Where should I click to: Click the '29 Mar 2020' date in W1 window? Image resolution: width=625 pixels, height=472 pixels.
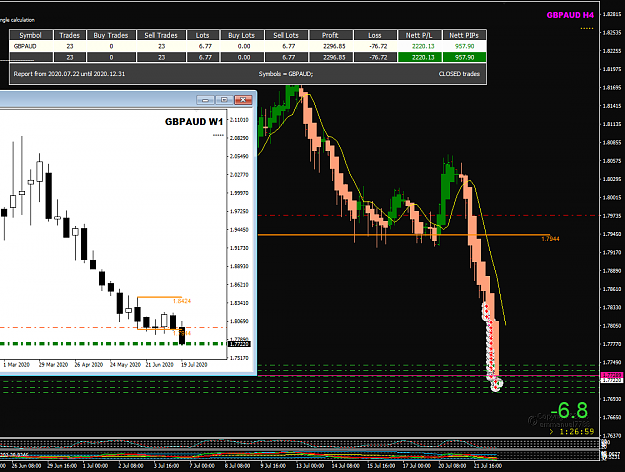coord(53,364)
